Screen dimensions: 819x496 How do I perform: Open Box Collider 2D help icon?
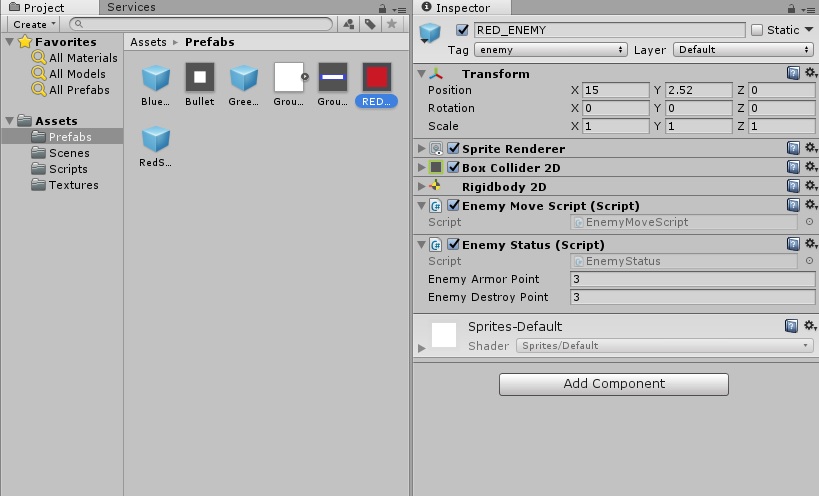793,167
